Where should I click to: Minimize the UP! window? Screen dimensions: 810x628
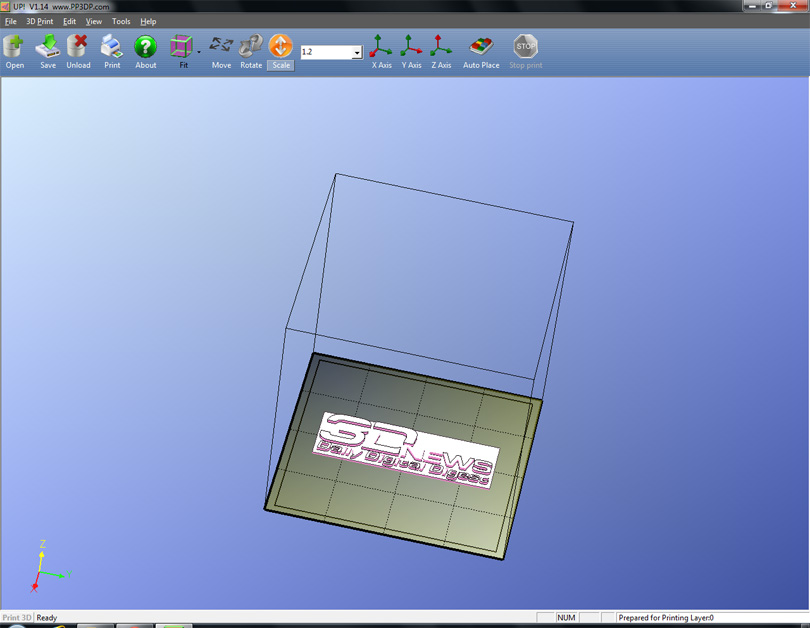coord(752,6)
